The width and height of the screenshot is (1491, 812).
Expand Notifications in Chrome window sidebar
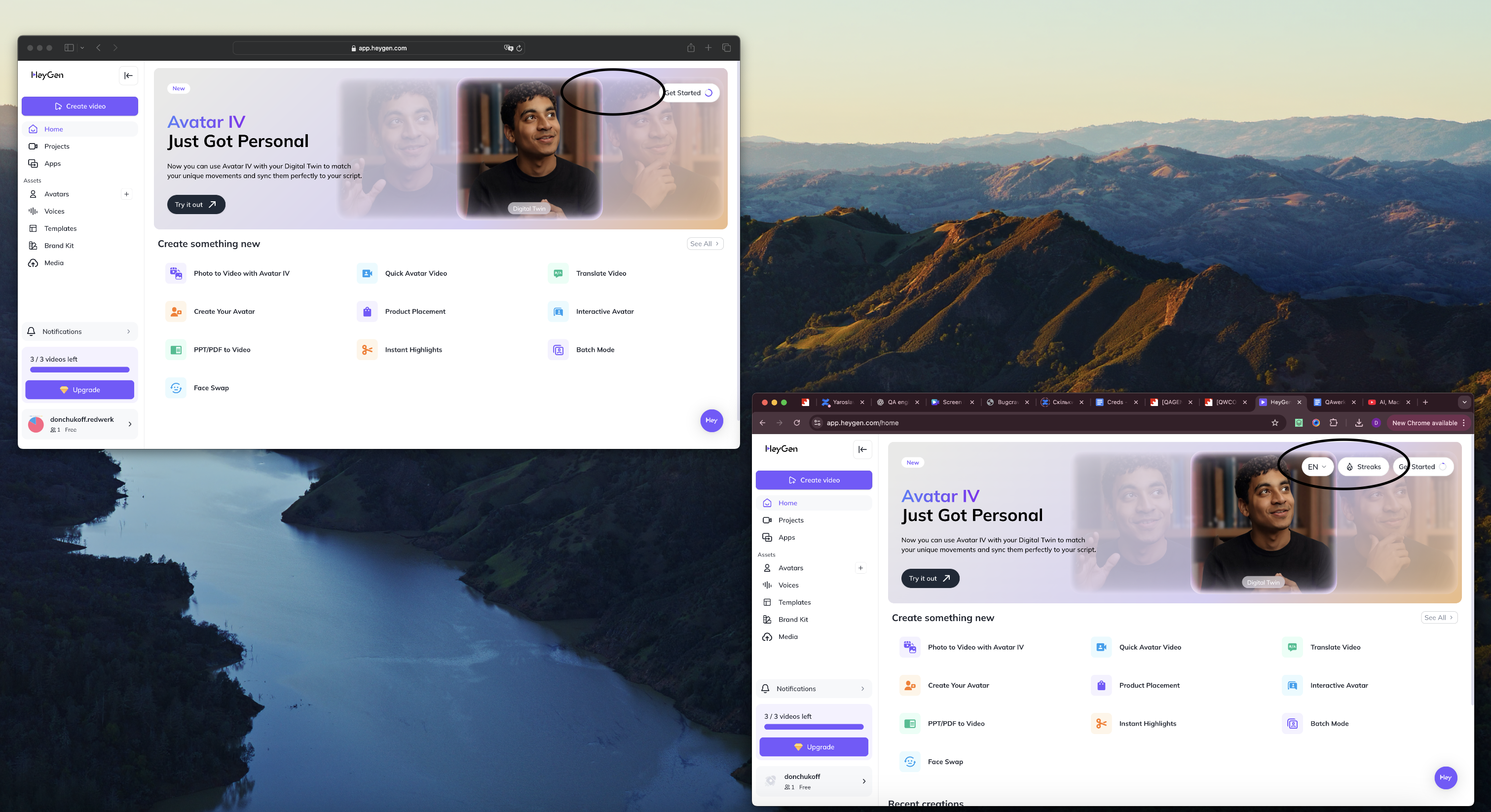814,689
